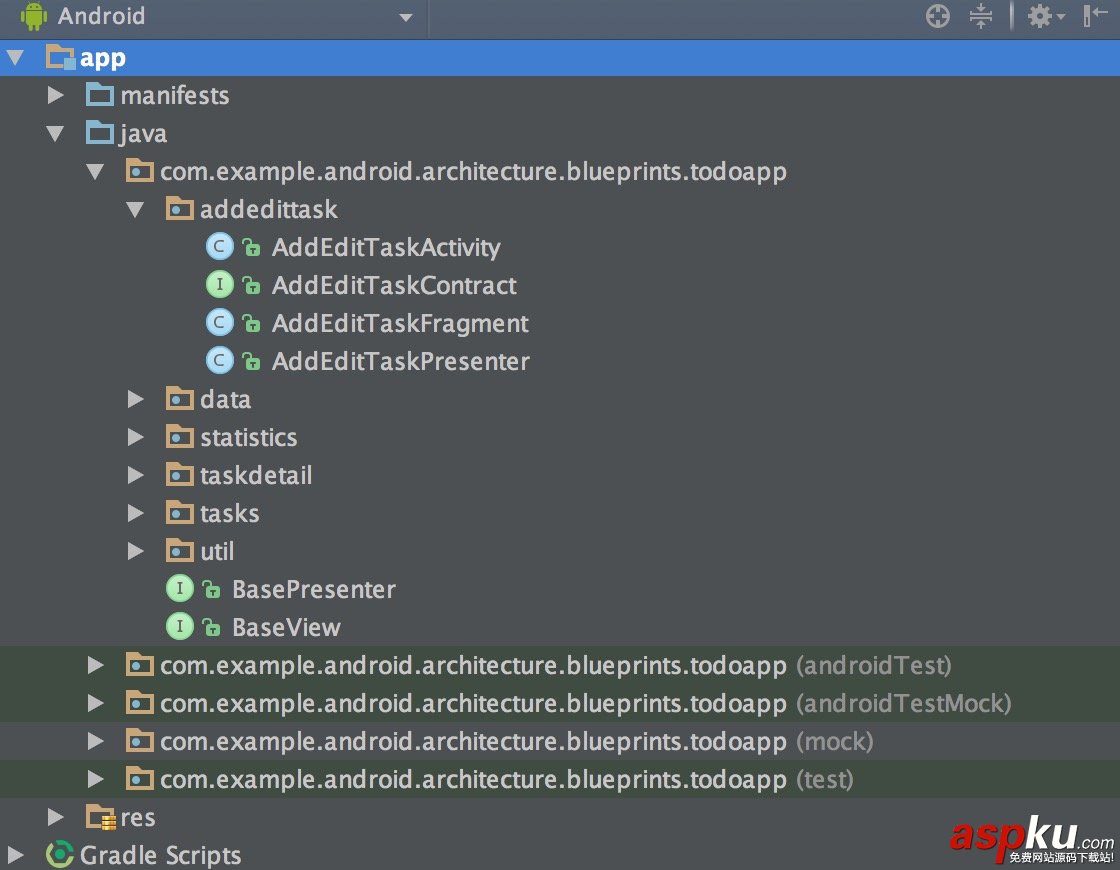The height and width of the screenshot is (870, 1120).
Task: Select the BaseView interface
Action: pyautogui.click(x=287, y=626)
